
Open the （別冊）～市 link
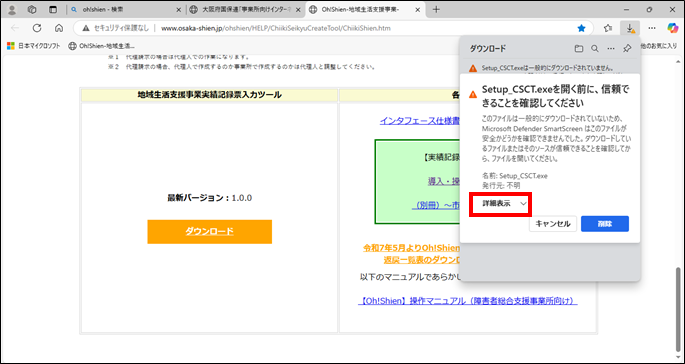tap(436, 205)
